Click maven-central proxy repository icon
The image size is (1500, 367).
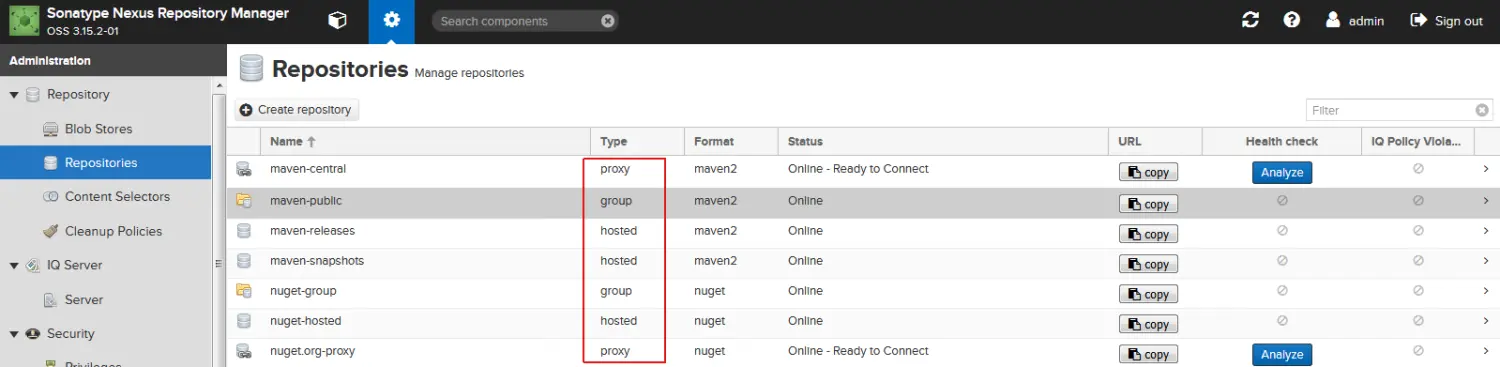pos(244,170)
